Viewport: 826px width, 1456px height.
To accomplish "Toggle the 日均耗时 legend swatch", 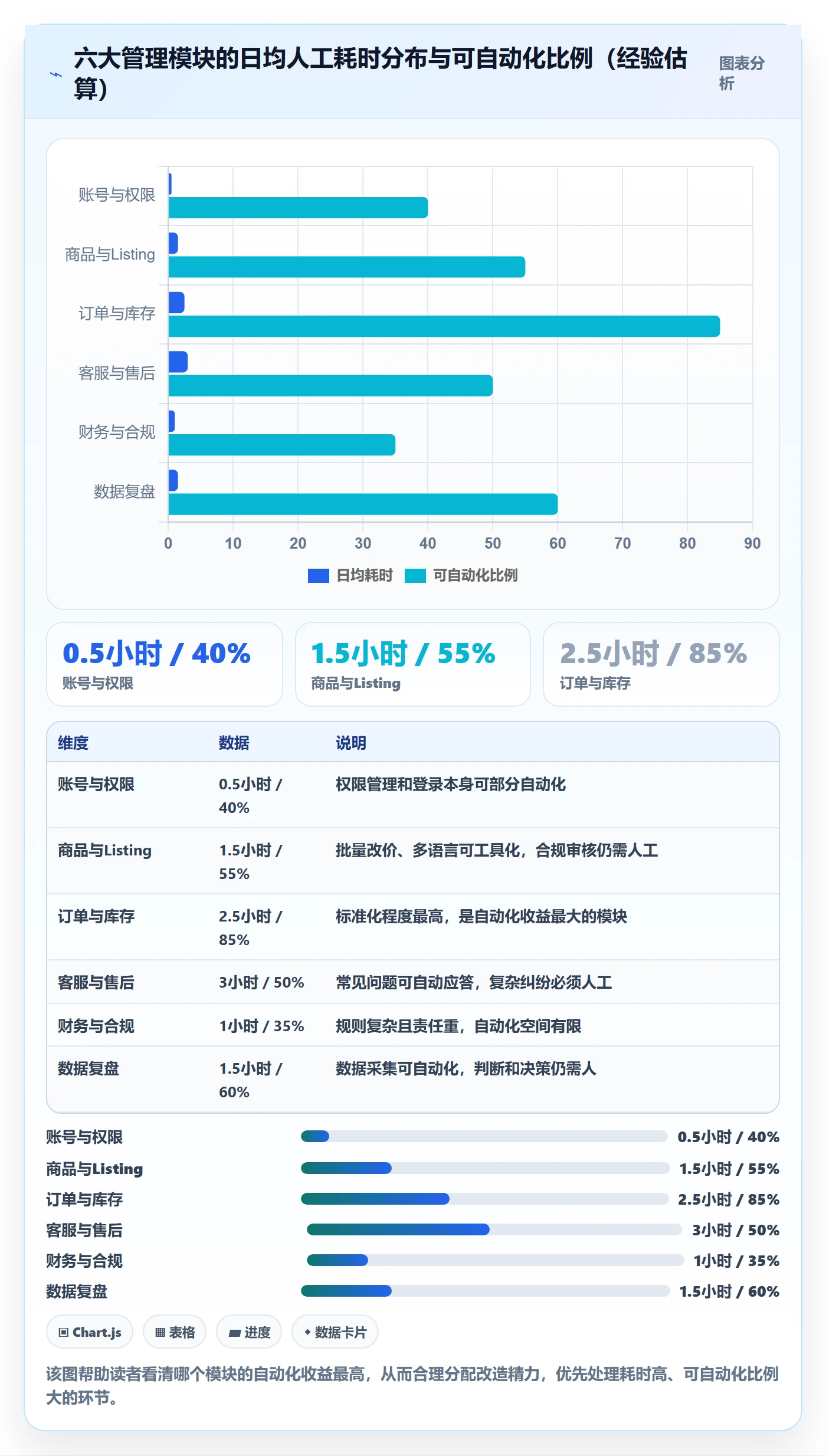I will [x=318, y=576].
